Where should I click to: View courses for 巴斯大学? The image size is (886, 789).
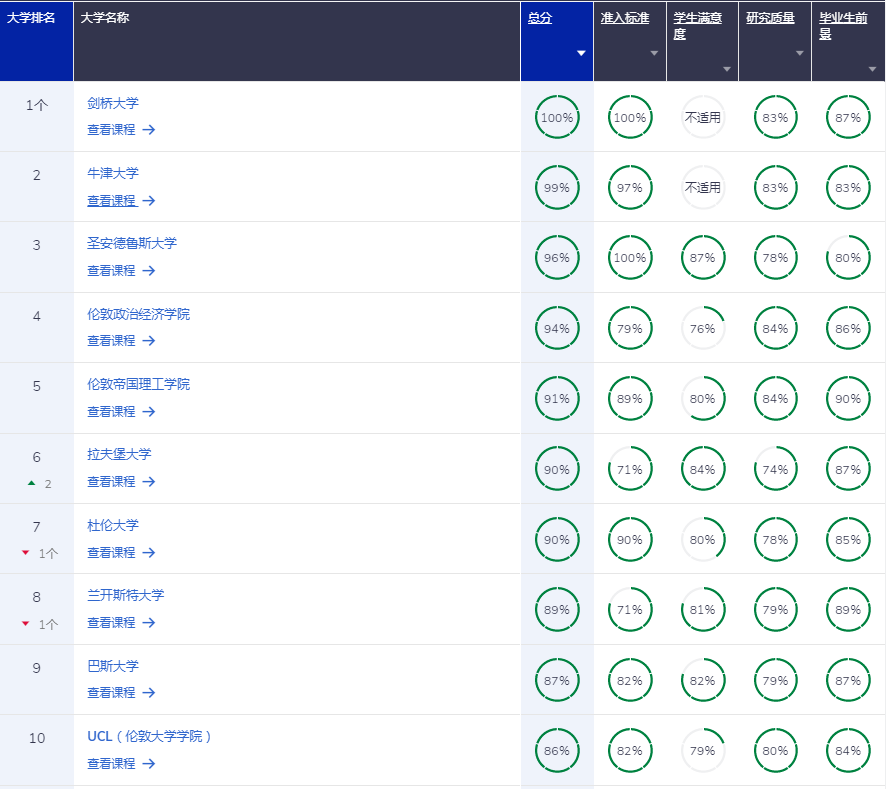(x=121, y=692)
